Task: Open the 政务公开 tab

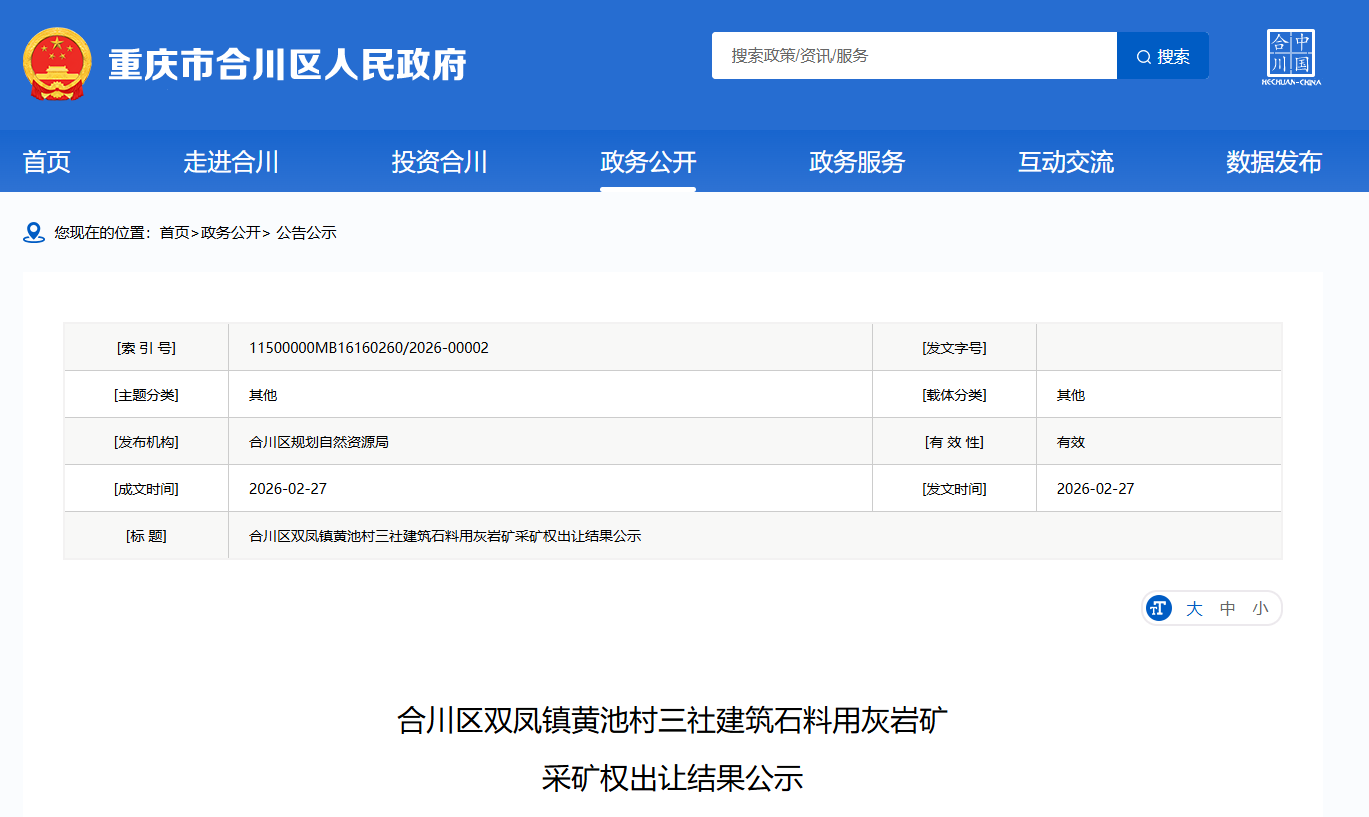Action: [648, 162]
